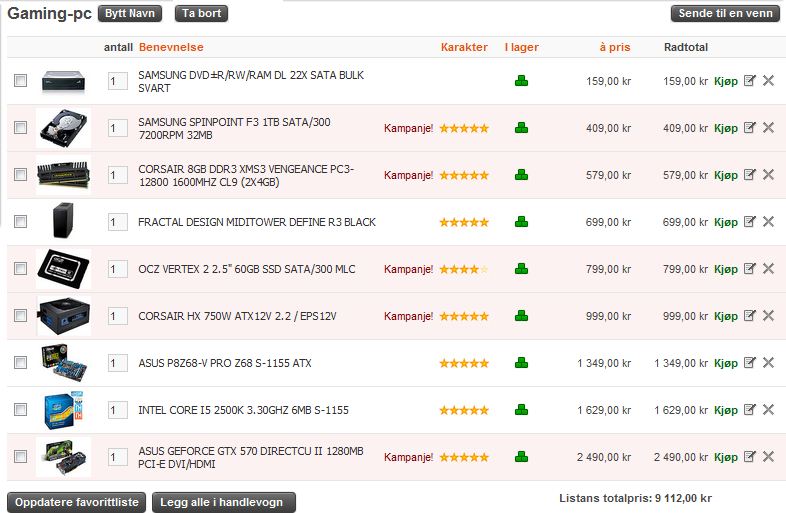Tick checkbox for ASUS P8Z68-V PRO row

click(x=21, y=362)
